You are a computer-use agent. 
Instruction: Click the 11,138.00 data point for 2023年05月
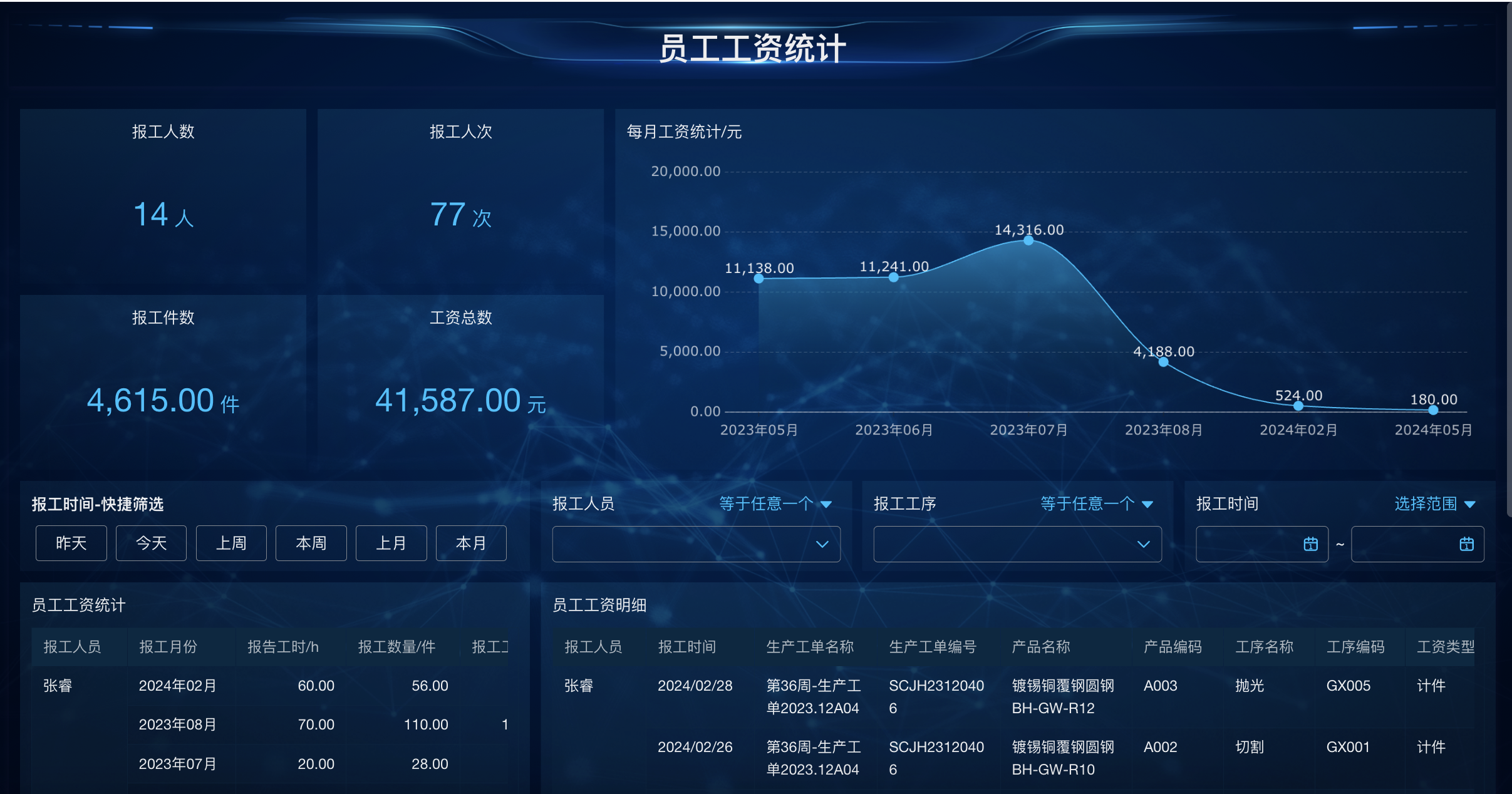click(x=759, y=279)
